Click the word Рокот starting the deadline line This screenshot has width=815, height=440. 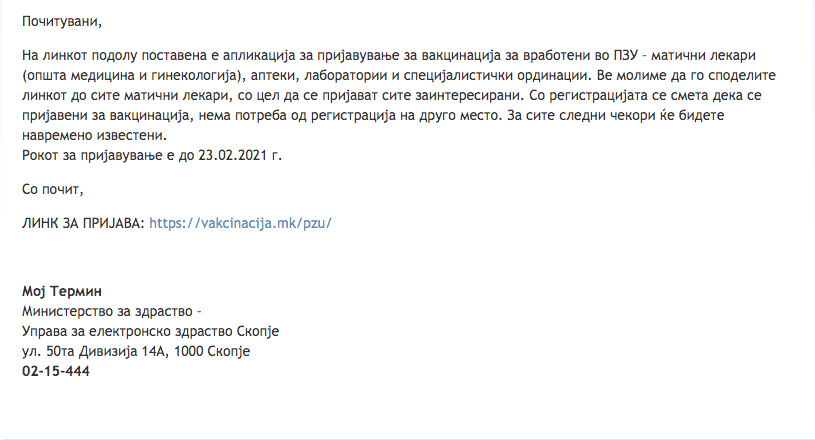click(x=40, y=155)
